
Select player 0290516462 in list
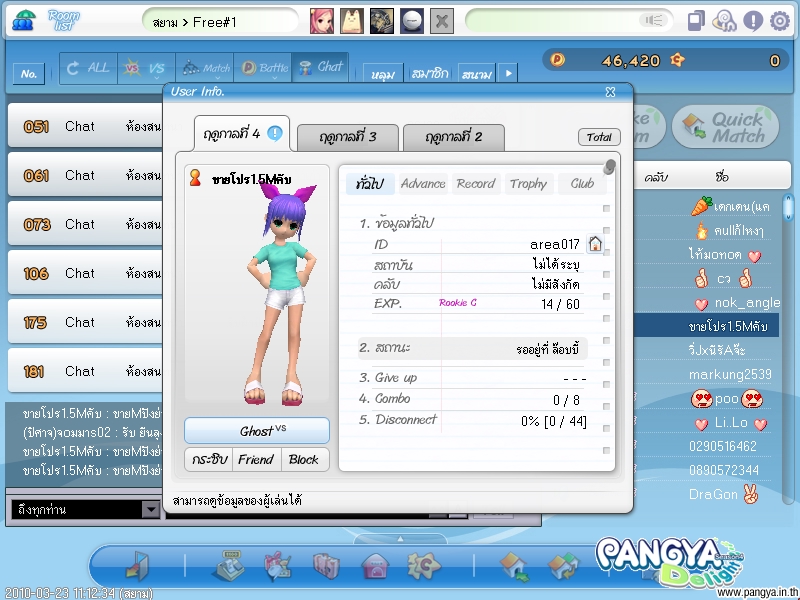(x=723, y=446)
